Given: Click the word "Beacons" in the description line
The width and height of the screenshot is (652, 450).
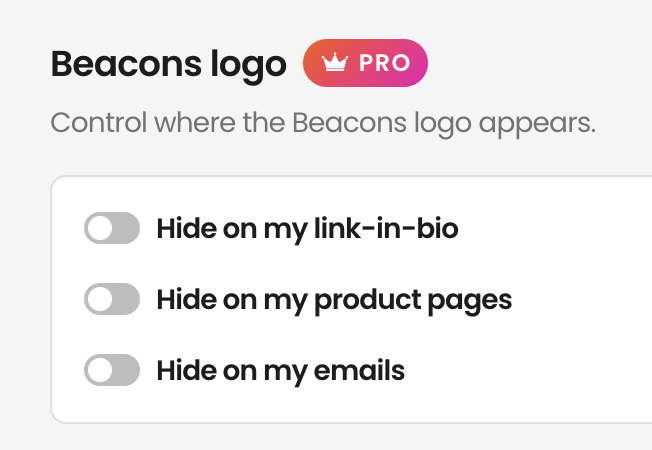Looking at the screenshot, I should coord(349,123).
